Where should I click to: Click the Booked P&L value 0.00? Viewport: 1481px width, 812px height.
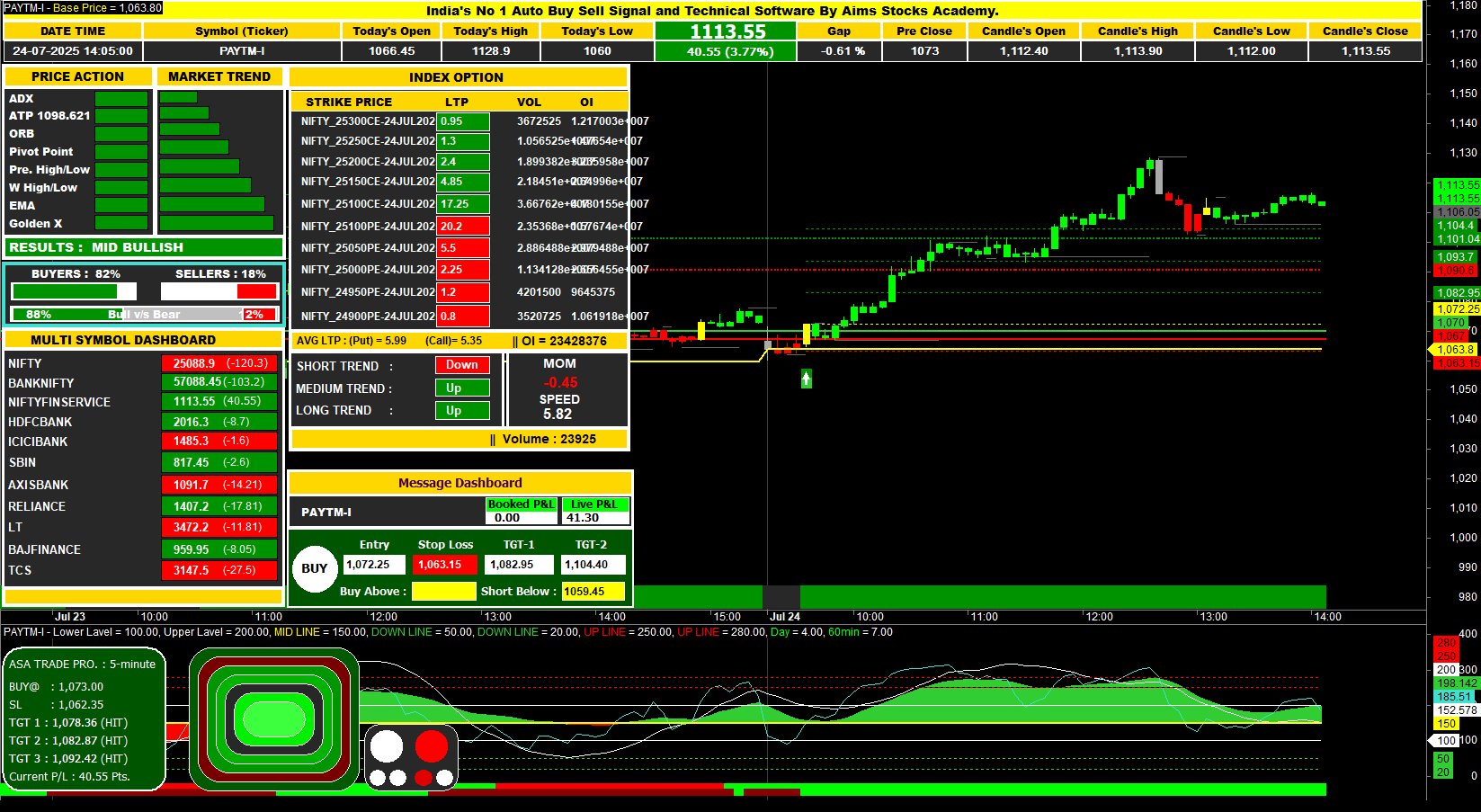pos(522,518)
